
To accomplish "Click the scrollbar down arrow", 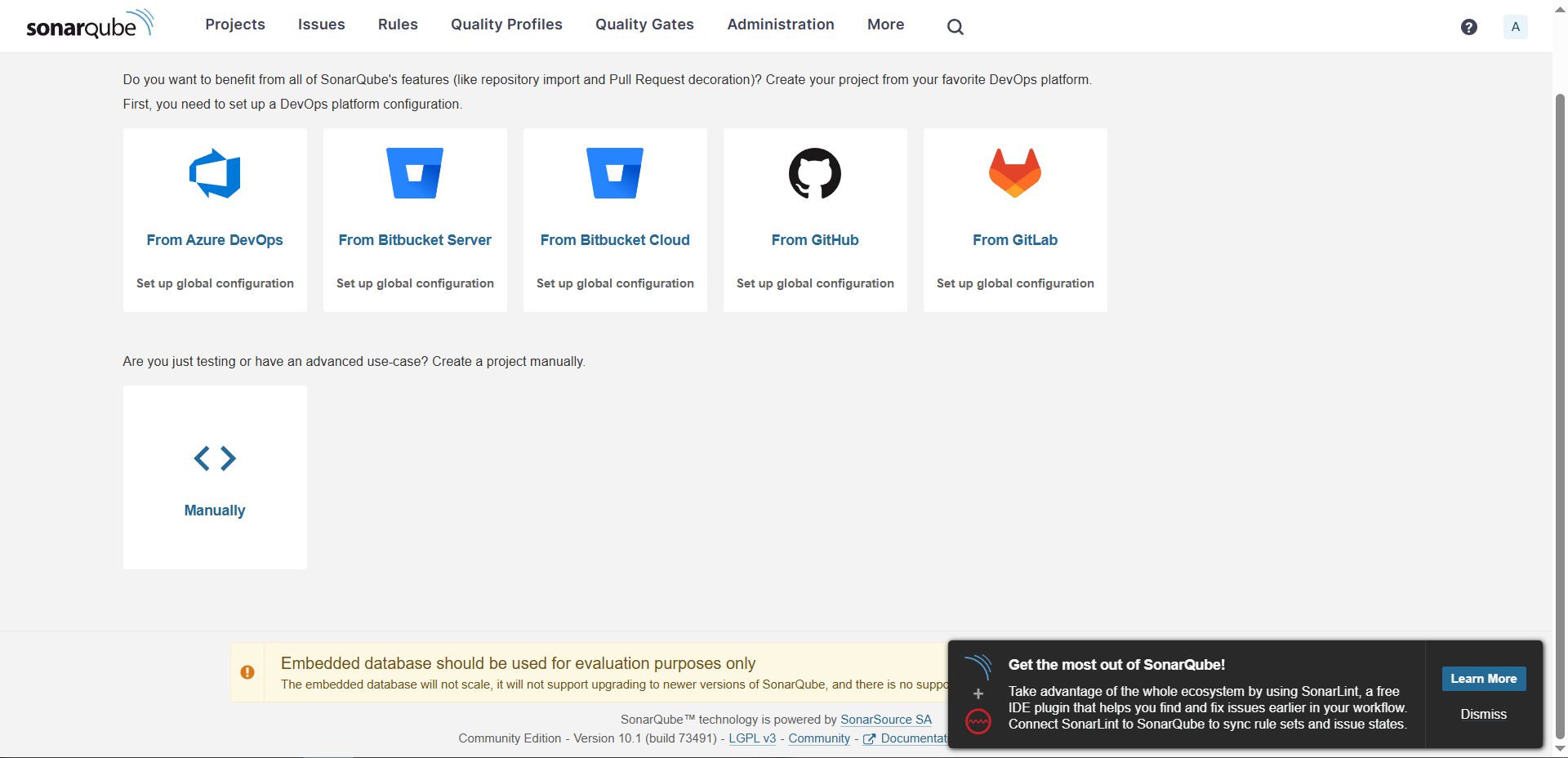I will tap(1560, 749).
